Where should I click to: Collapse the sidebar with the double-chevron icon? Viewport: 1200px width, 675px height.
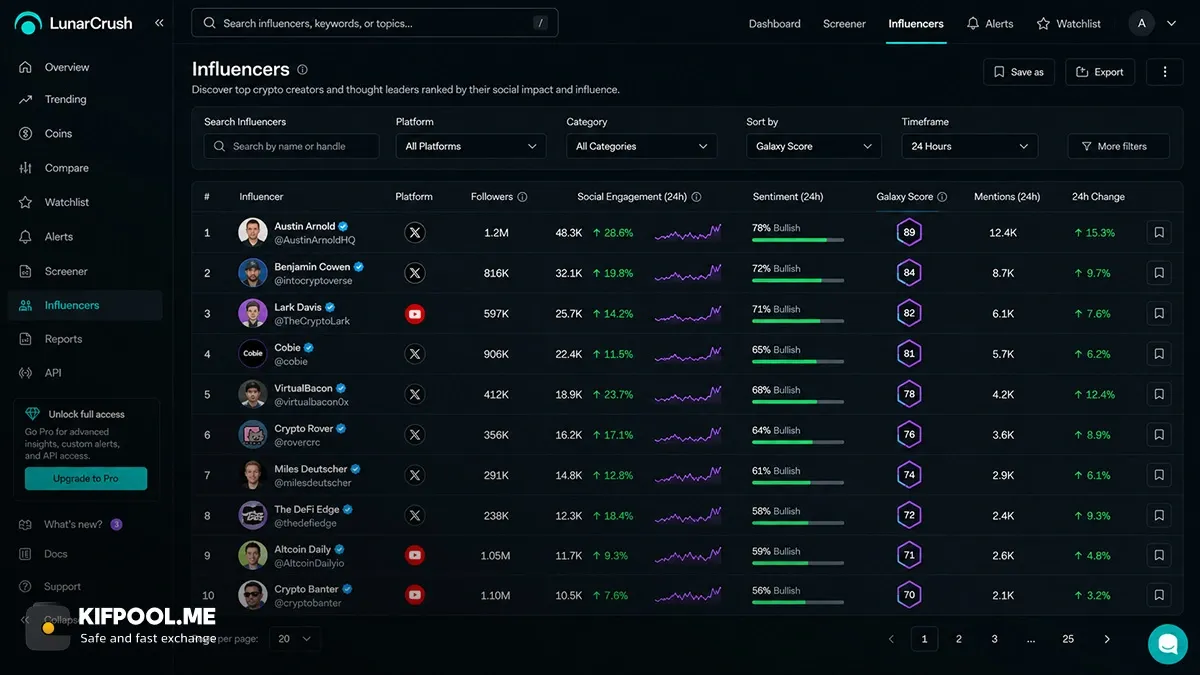pyautogui.click(x=159, y=23)
